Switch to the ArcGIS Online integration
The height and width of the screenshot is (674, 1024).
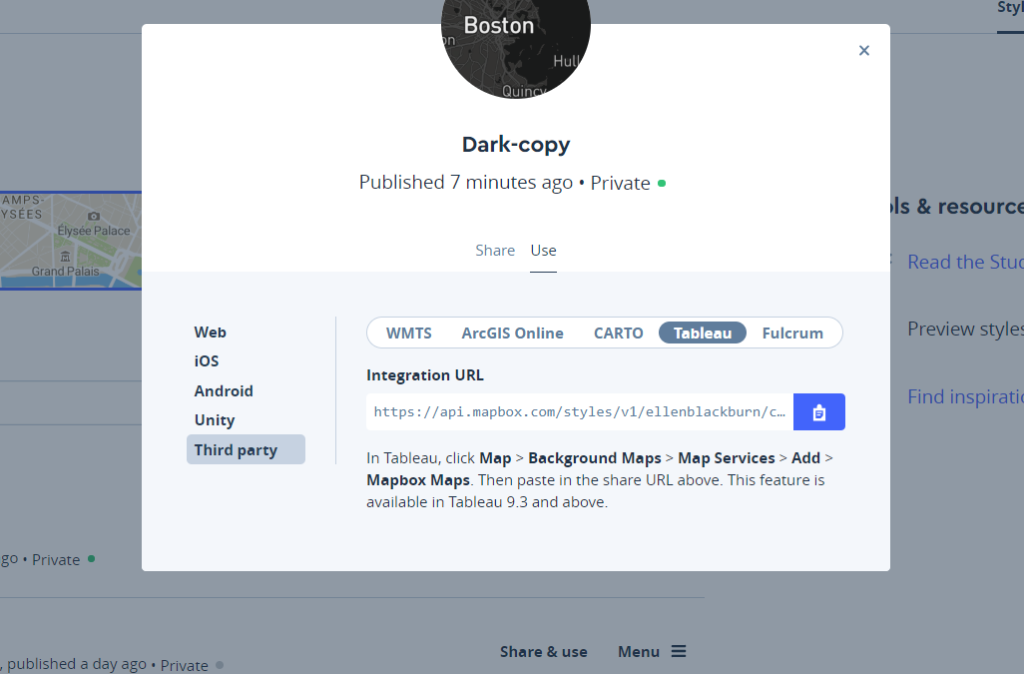(513, 333)
